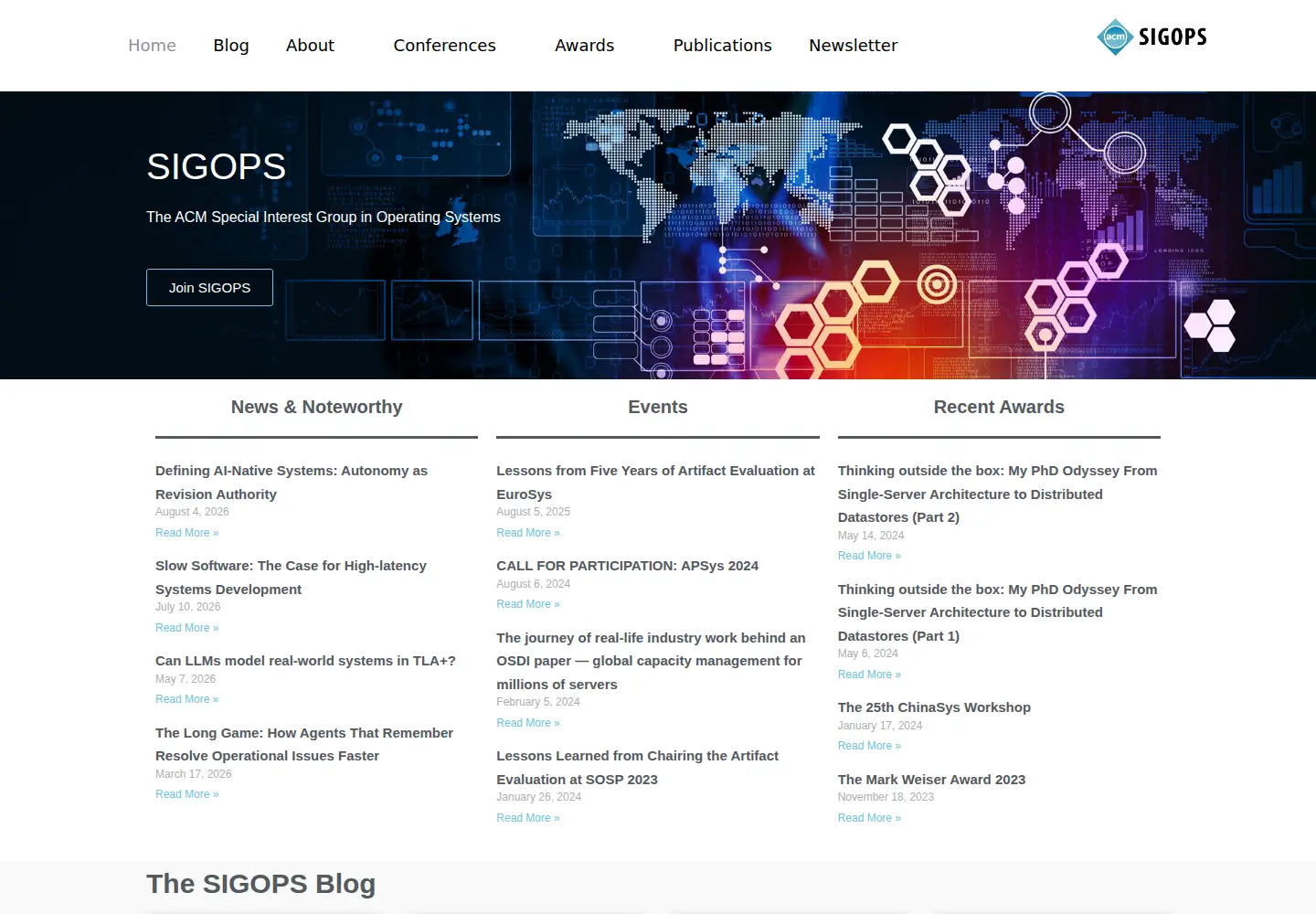Read More under 25th ChinaSys Workshop

coord(869,746)
